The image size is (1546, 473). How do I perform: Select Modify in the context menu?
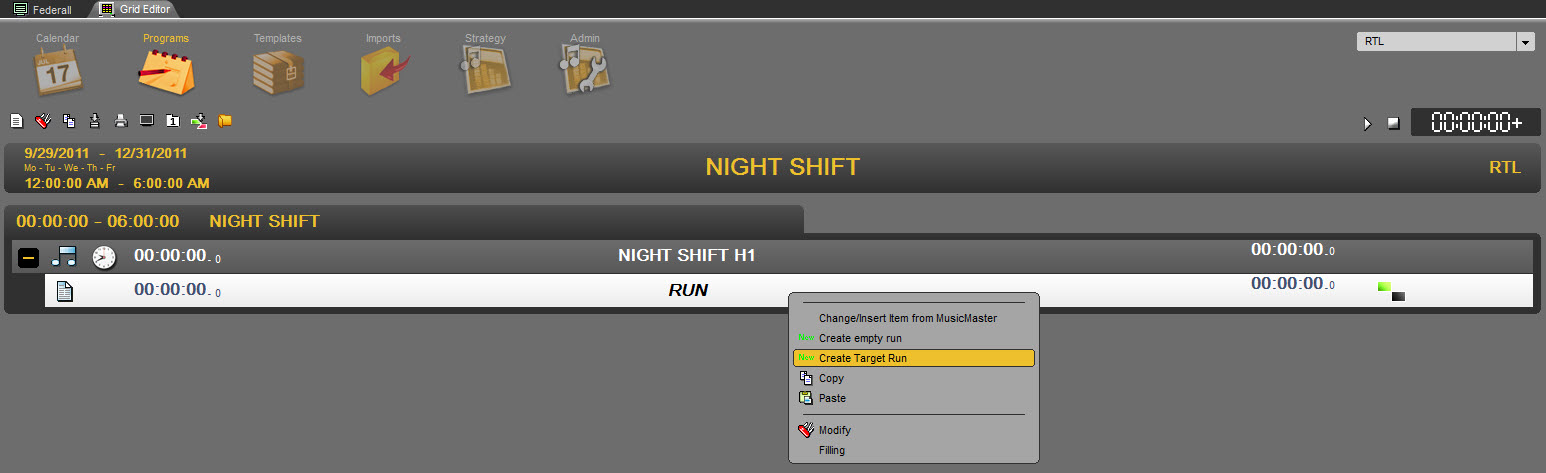coord(834,430)
